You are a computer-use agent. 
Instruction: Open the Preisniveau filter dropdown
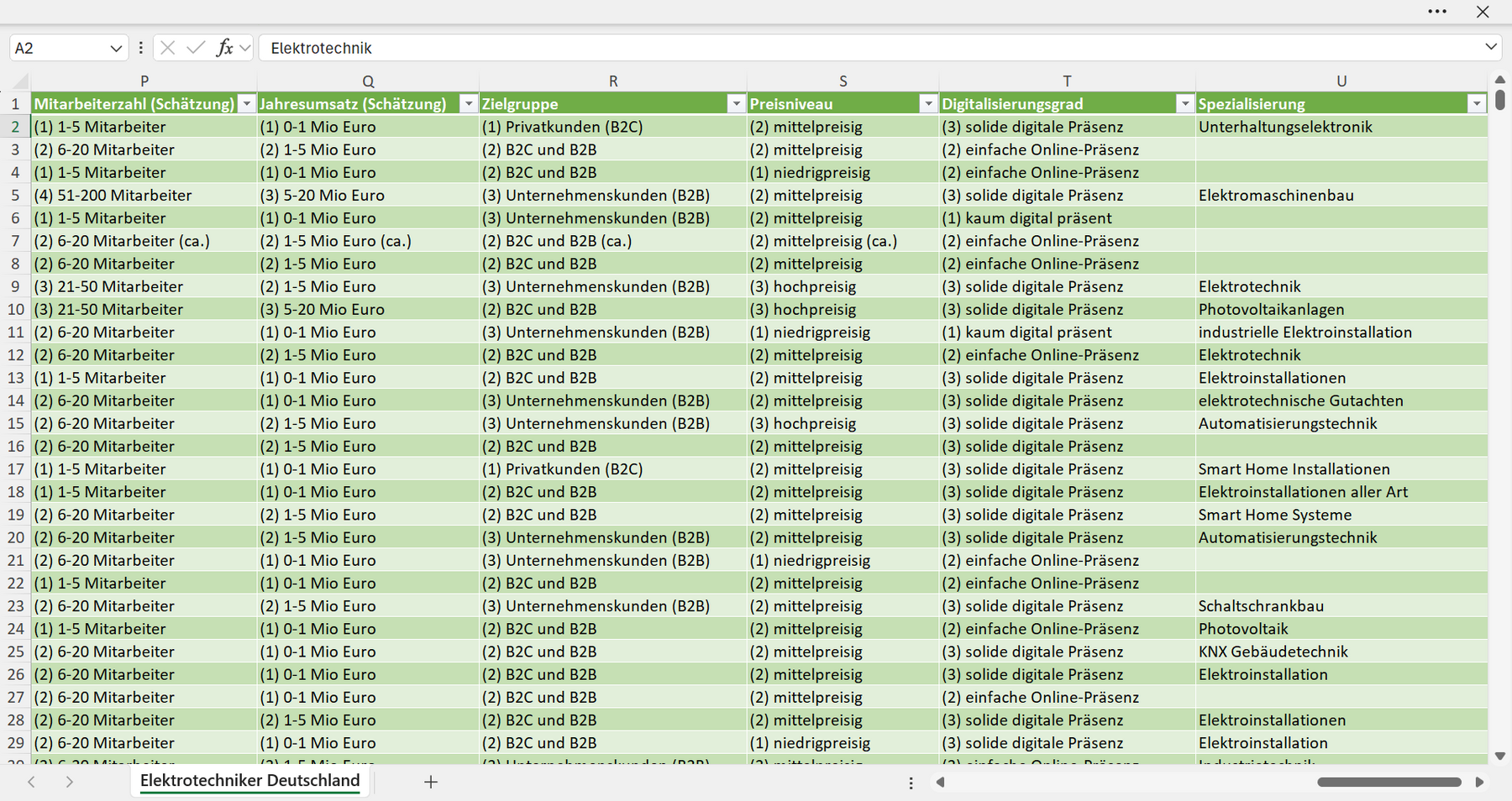pos(928,104)
